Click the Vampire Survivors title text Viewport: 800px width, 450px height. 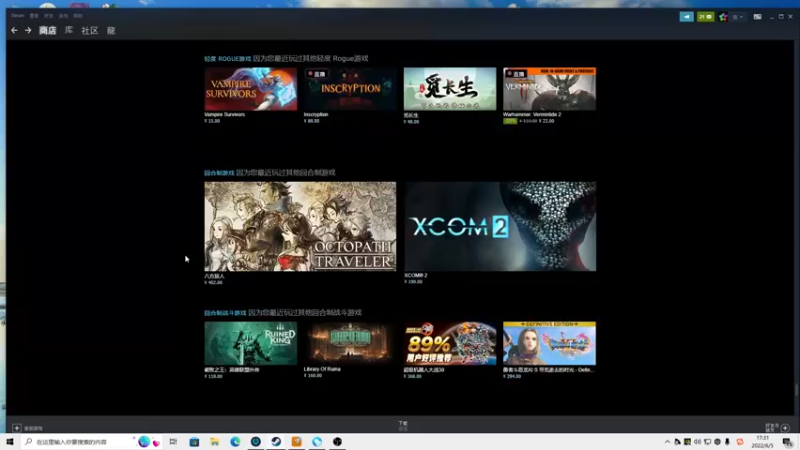(x=224, y=114)
